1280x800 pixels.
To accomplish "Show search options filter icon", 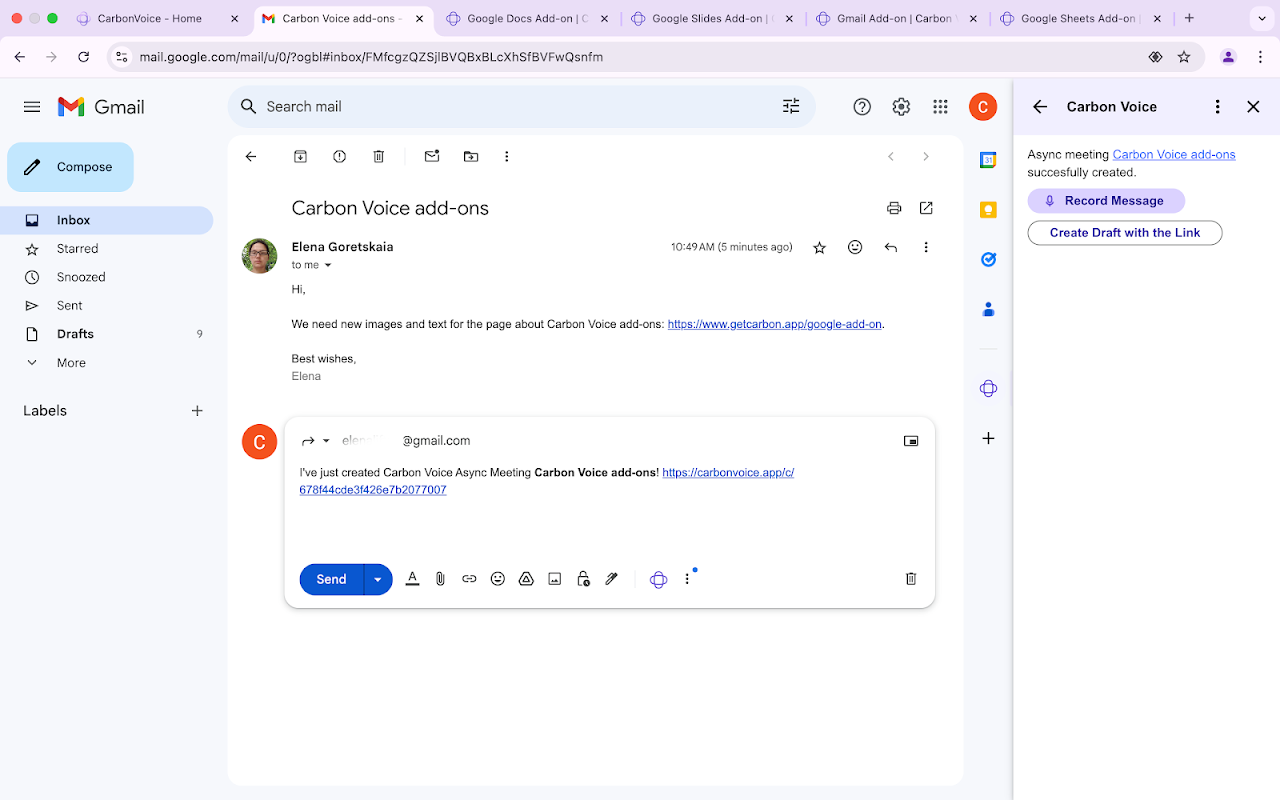I will (x=791, y=107).
